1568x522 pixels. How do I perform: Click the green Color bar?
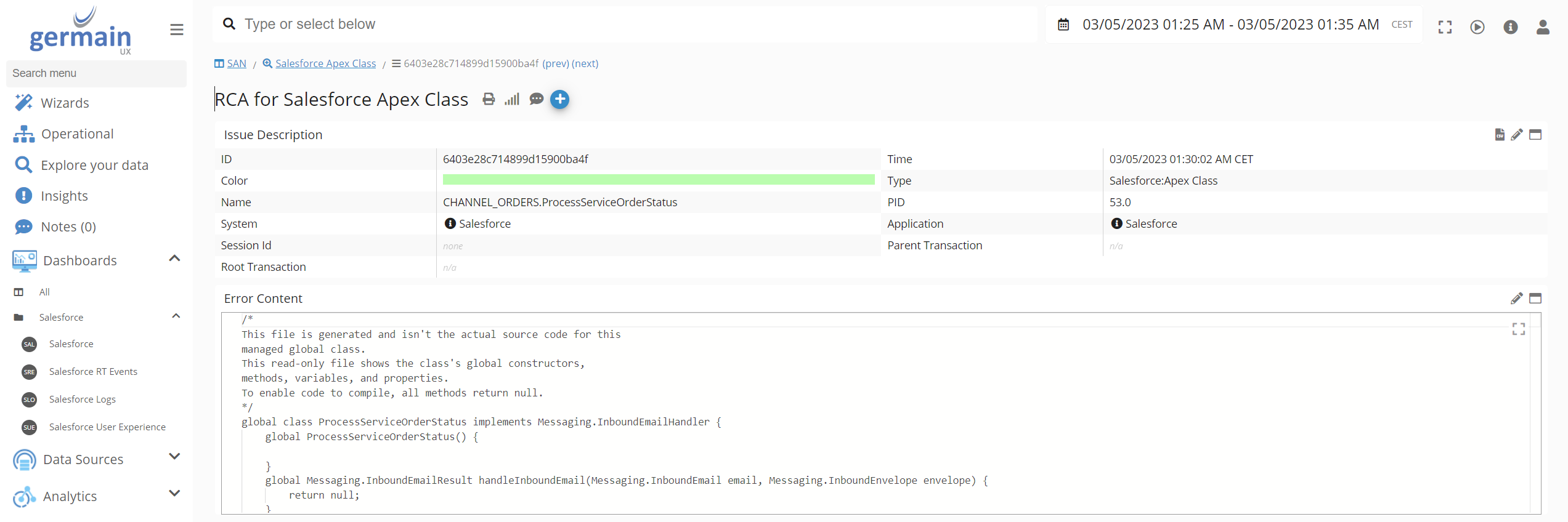point(658,180)
